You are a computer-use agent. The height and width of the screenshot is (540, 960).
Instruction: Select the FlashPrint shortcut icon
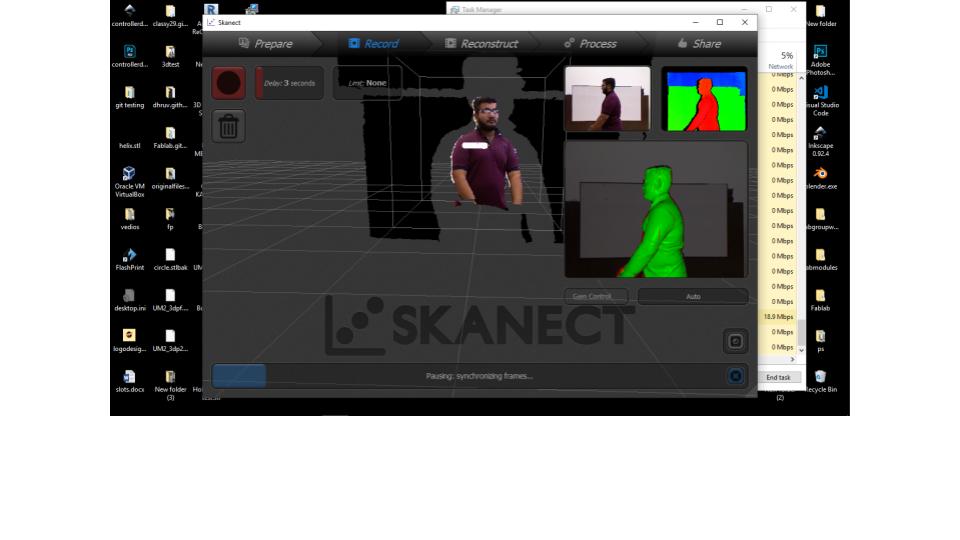(130, 260)
